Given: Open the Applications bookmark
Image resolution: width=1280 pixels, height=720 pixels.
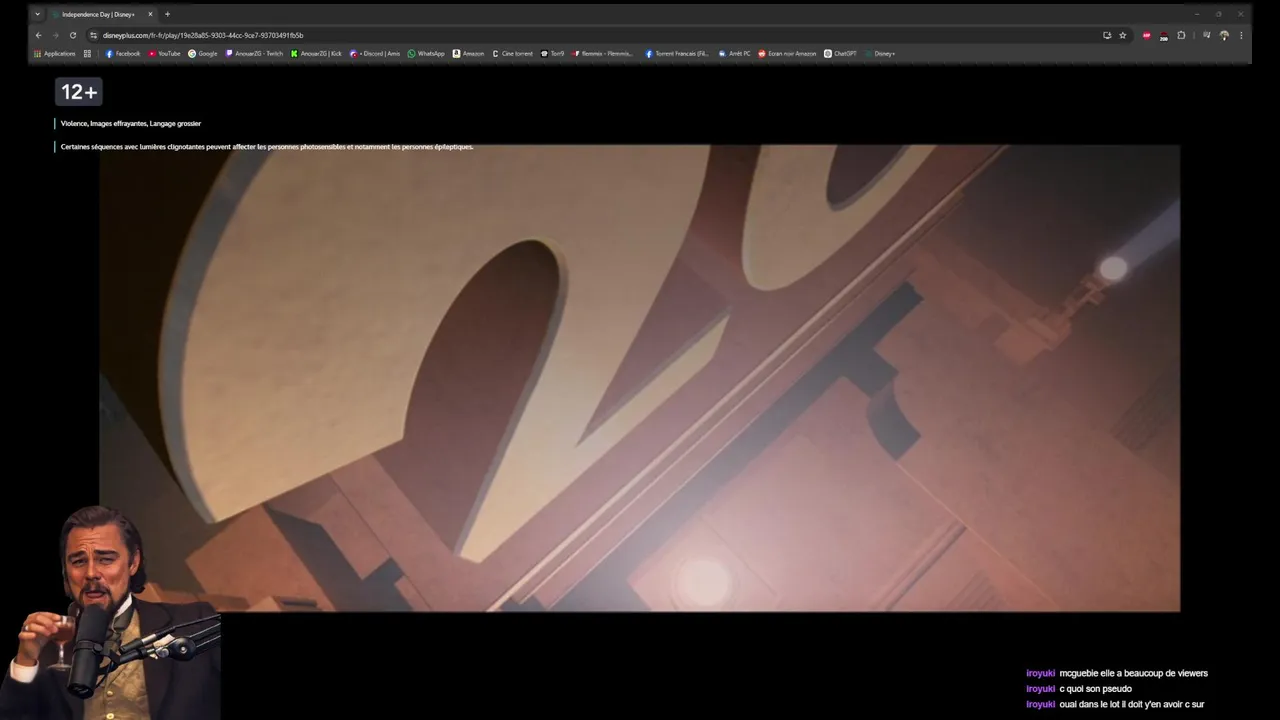Looking at the screenshot, I should click(x=55, y=54).
